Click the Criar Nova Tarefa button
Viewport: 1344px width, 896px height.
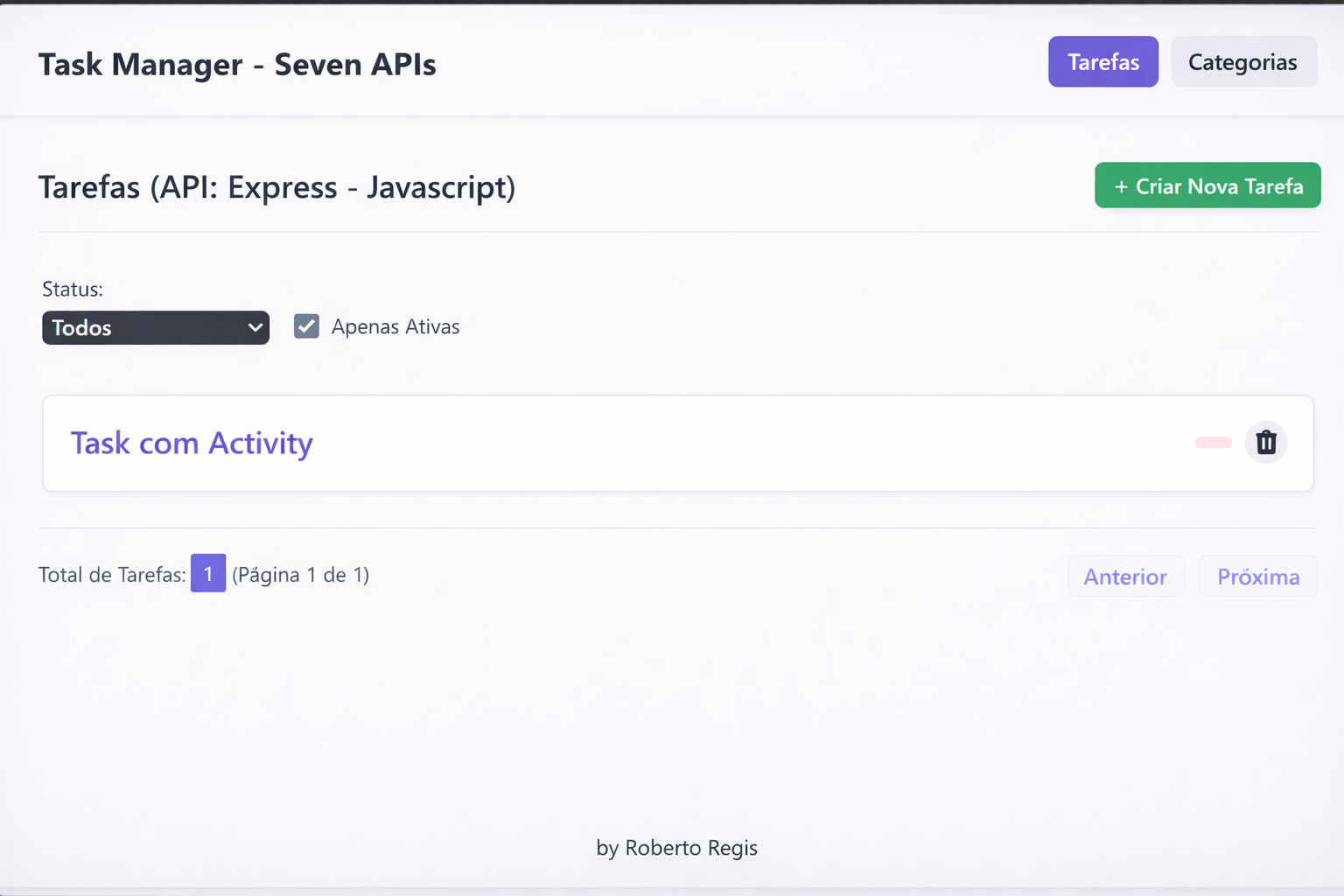1207,185
